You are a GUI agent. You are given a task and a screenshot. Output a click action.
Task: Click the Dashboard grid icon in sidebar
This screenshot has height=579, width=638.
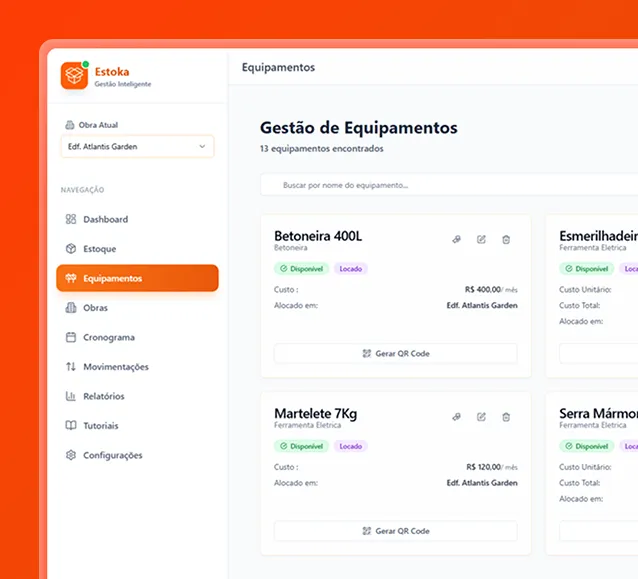(x=71, y=219)
